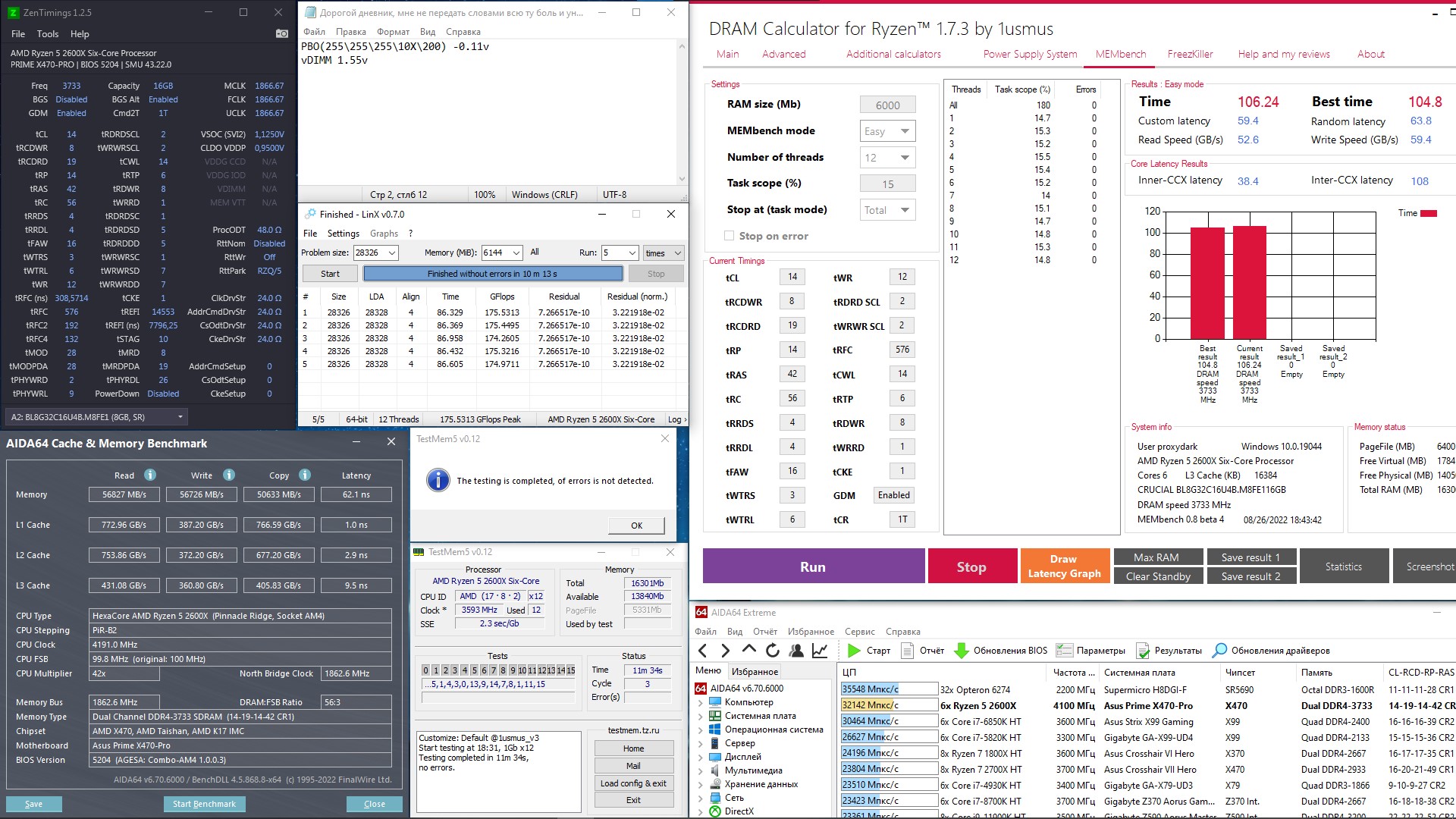Open the ZenTimings Tools menu
The height and width of the screenshot is (819, 1456).
click(47, 34)
